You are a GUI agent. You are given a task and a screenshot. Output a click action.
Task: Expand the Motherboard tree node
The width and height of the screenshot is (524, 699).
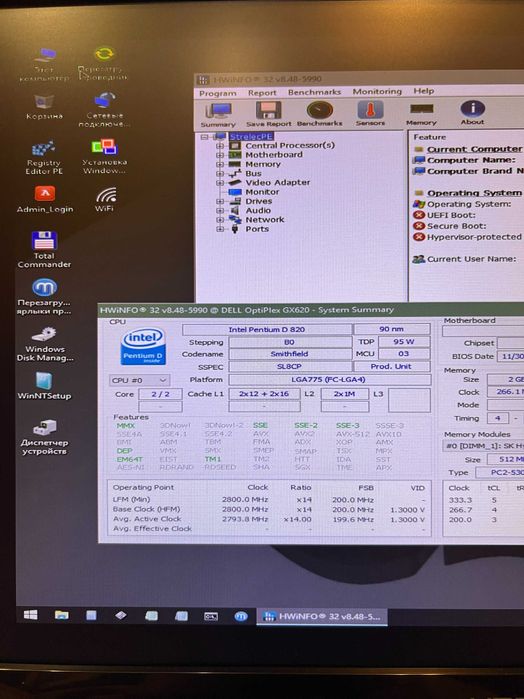220,155
